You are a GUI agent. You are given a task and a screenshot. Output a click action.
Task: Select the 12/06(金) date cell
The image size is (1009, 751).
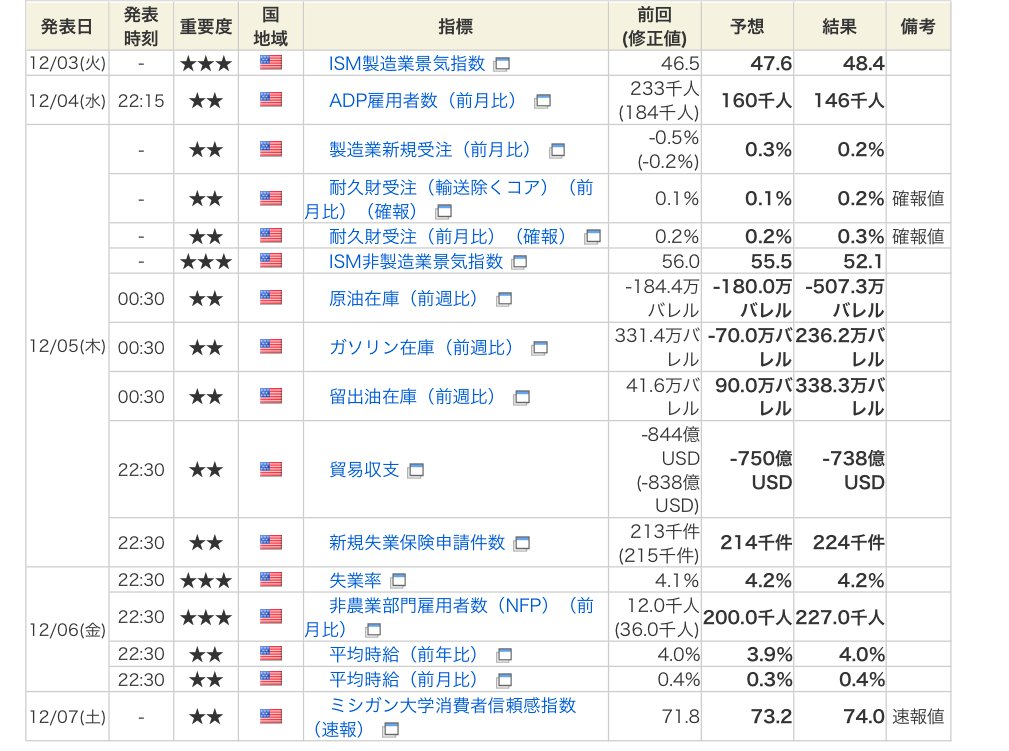click(67, 629)
